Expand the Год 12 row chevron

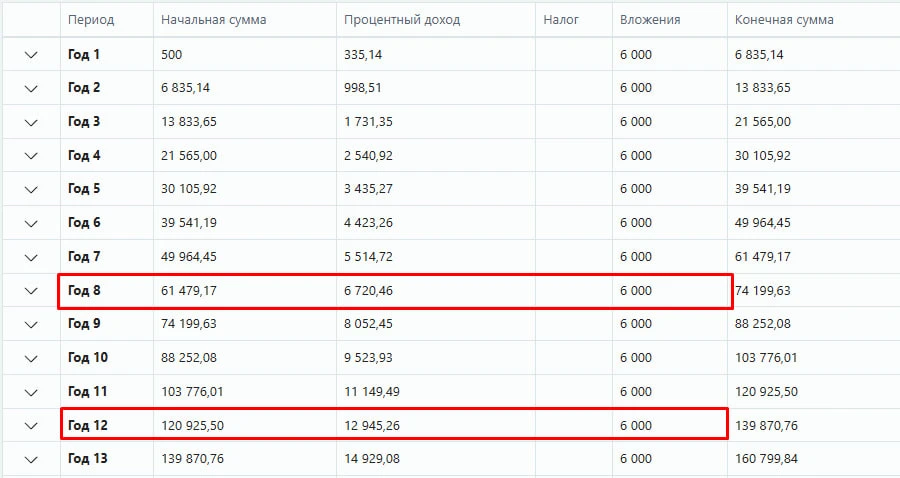coord(31,426)
